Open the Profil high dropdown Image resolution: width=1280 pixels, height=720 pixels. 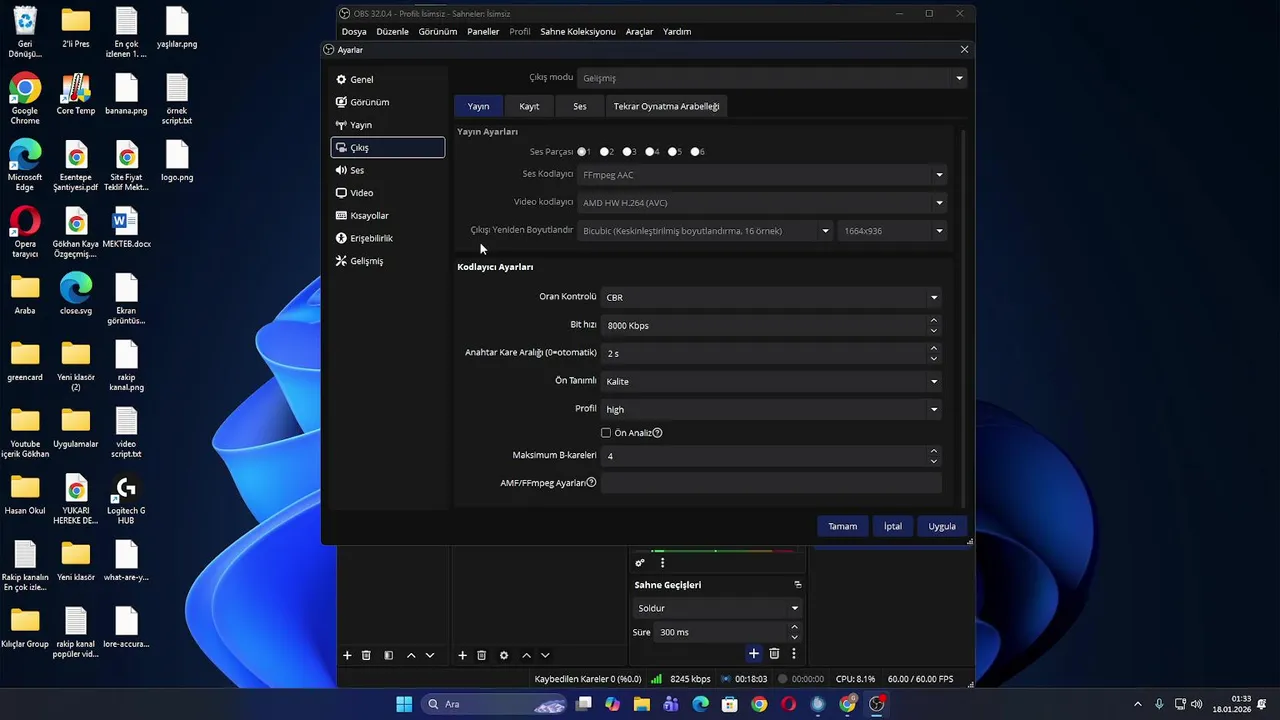tap(771, 409)
